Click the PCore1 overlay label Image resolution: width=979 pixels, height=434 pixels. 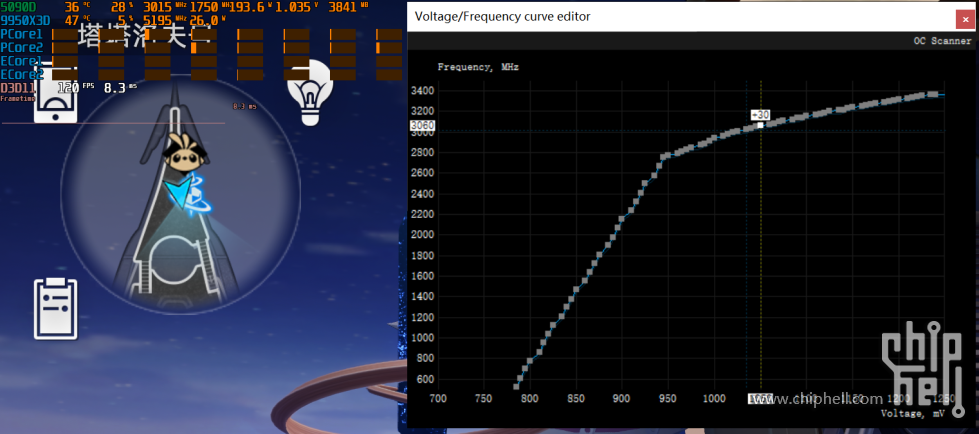(21, 34)
